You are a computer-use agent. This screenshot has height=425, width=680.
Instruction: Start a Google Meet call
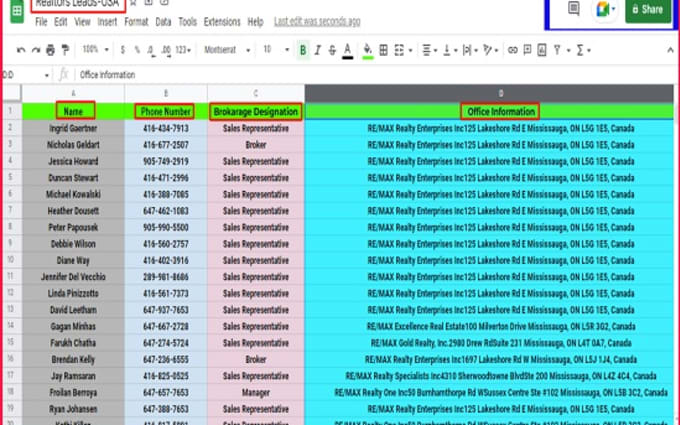tap(604, 9)
